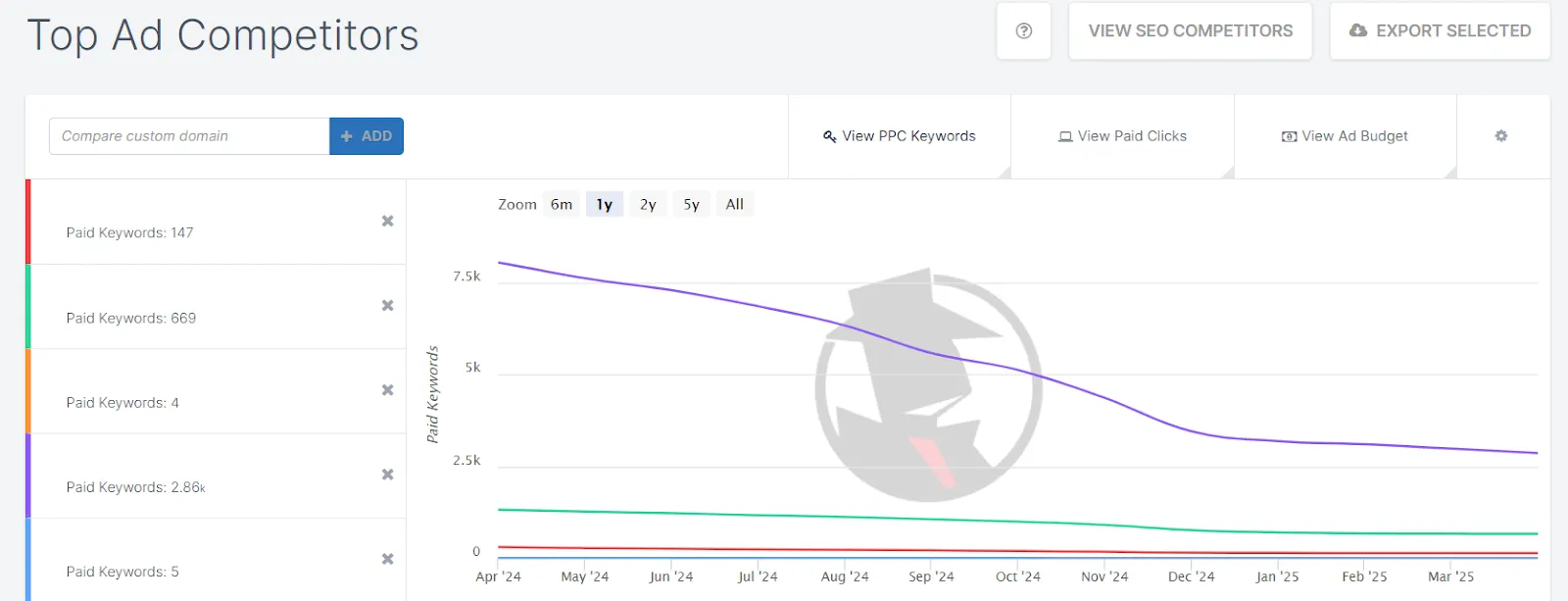Set chart zoom to 2y
Screen dimensions: 1568x601
(648, 204)
